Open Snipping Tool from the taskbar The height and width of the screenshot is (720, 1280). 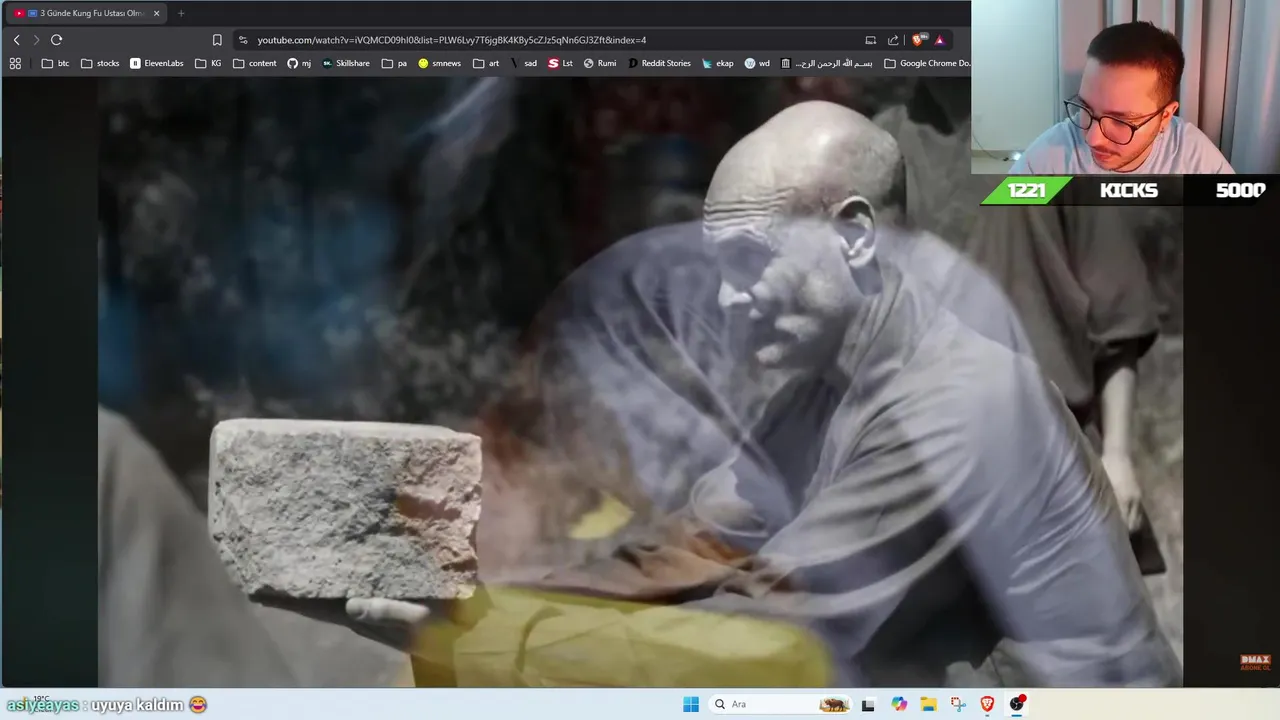tap(958, 704)
